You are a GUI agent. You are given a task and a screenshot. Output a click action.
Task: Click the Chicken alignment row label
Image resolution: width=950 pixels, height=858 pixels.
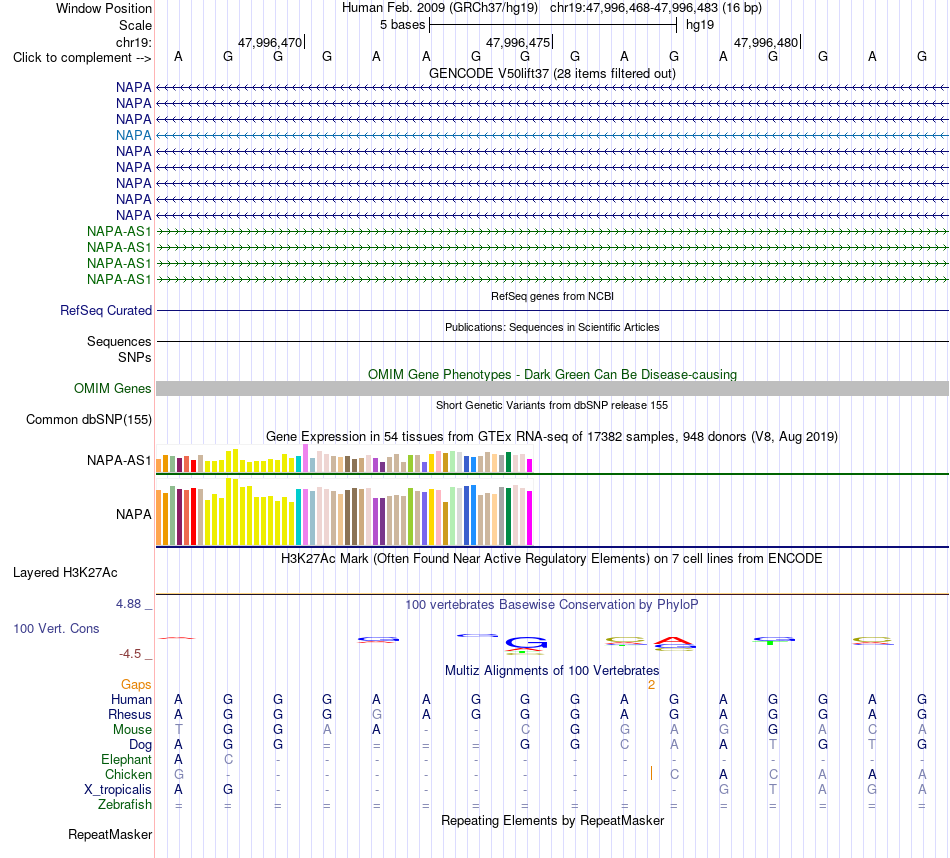128,774
